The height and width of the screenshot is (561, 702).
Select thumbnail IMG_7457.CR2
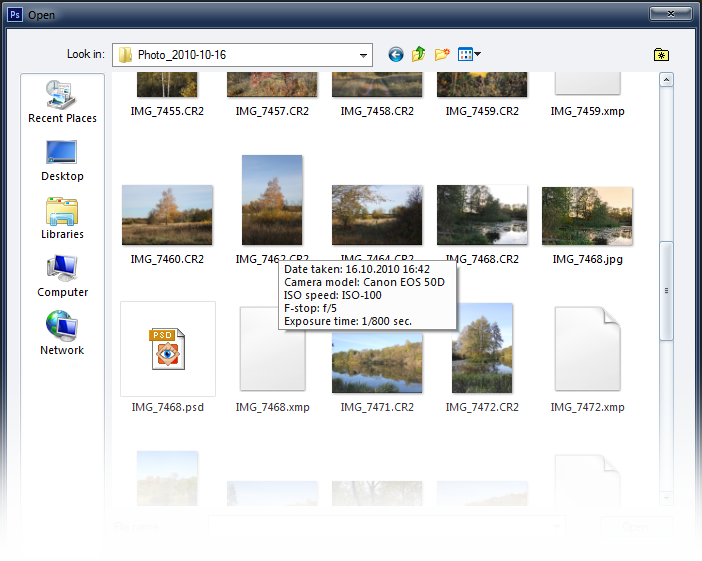[x=272, y=85]
